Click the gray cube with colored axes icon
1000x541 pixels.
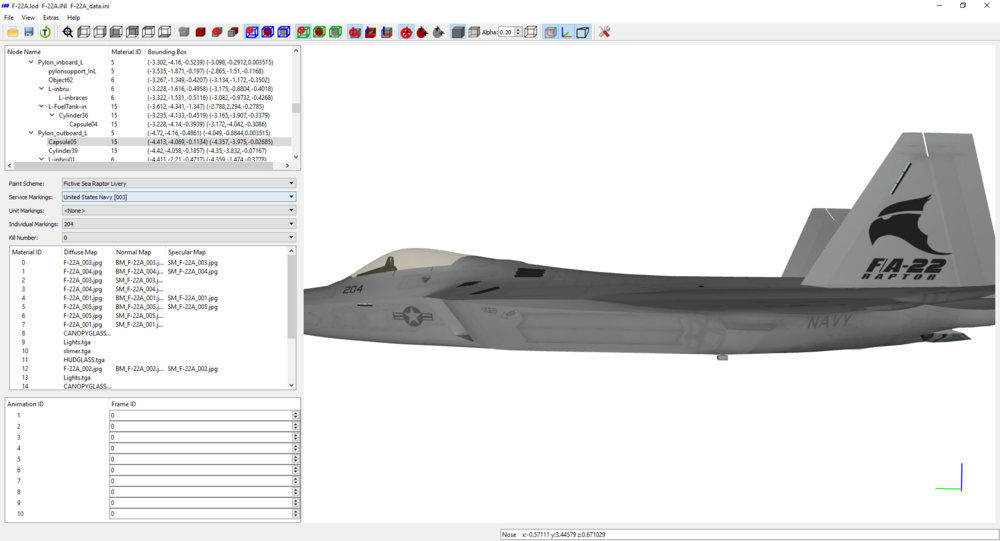tap(386, 32)
